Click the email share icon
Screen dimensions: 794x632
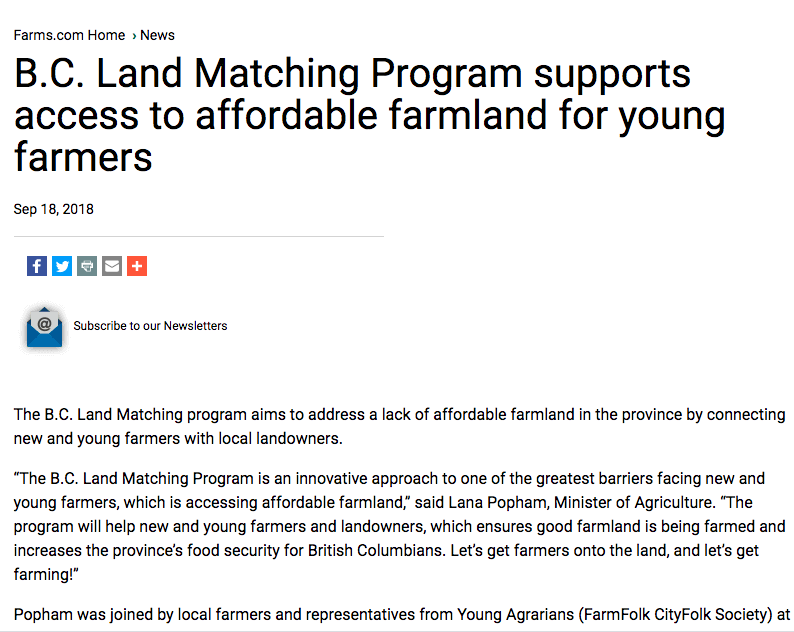[112, 266]
